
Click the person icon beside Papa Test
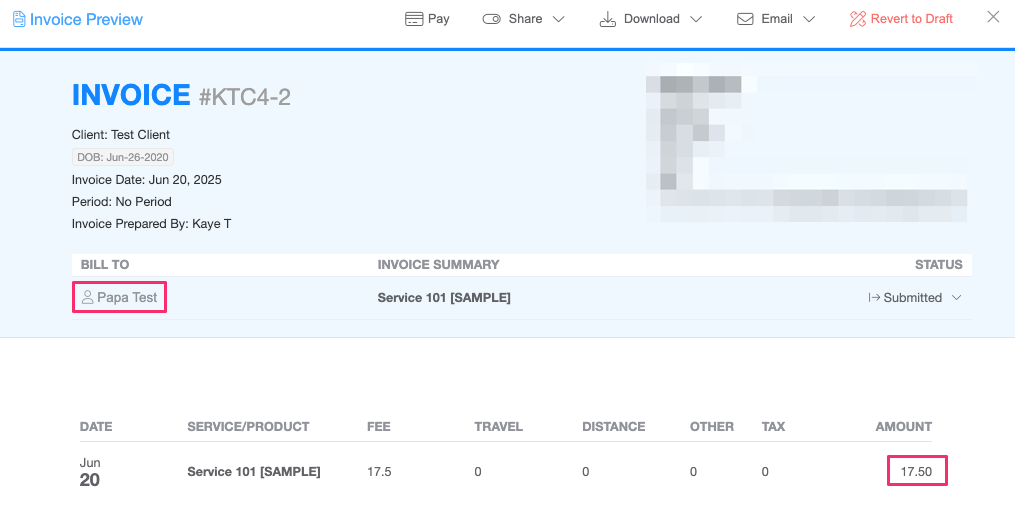click(x=87, y=298)
